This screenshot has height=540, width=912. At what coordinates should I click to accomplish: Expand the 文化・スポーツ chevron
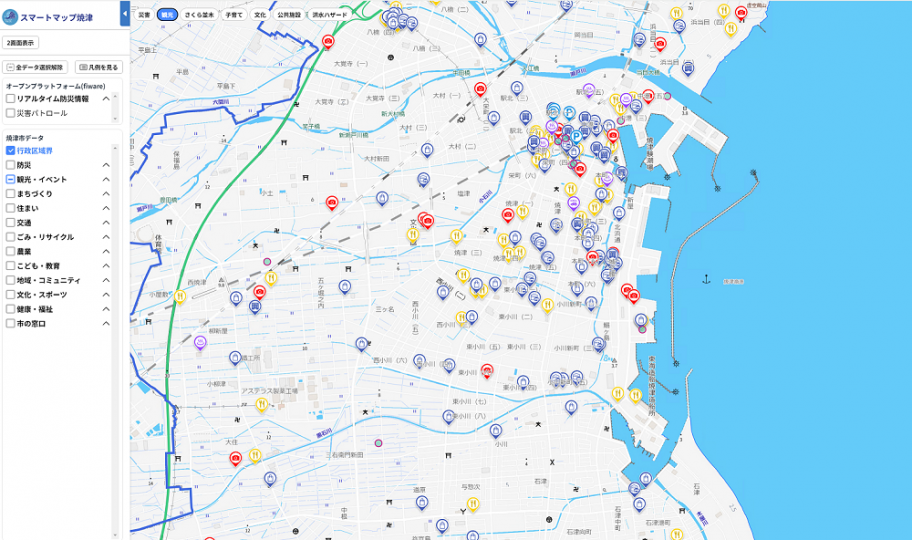tap(106, 294)
